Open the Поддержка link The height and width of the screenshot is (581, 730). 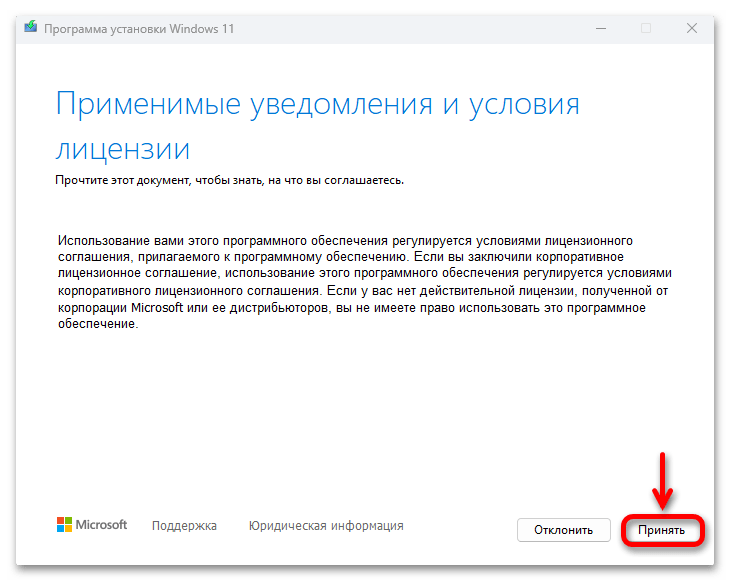pyautogui.click(x=184, y=526)
